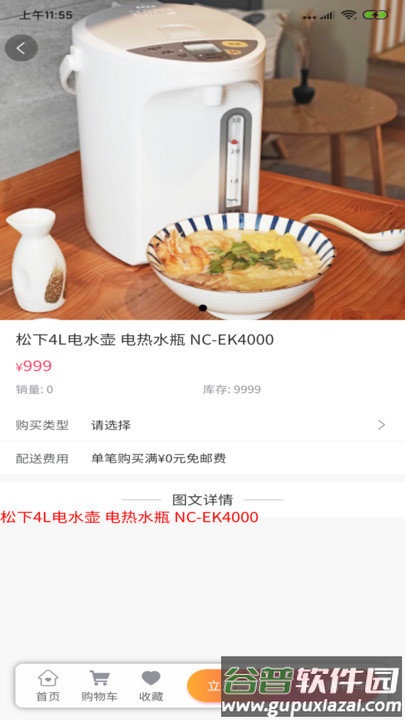Click the Wi-Fi status bar icon

[x=349, y=15]
